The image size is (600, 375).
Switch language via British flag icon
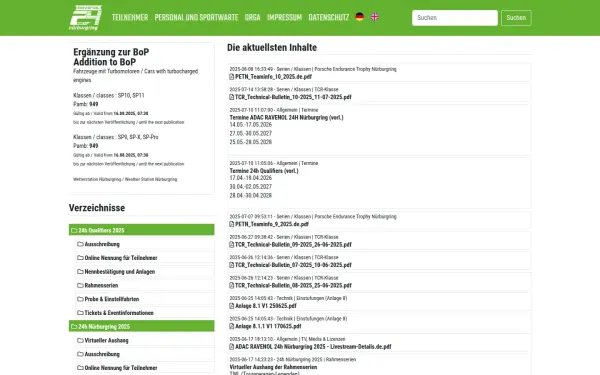(375, 17)
